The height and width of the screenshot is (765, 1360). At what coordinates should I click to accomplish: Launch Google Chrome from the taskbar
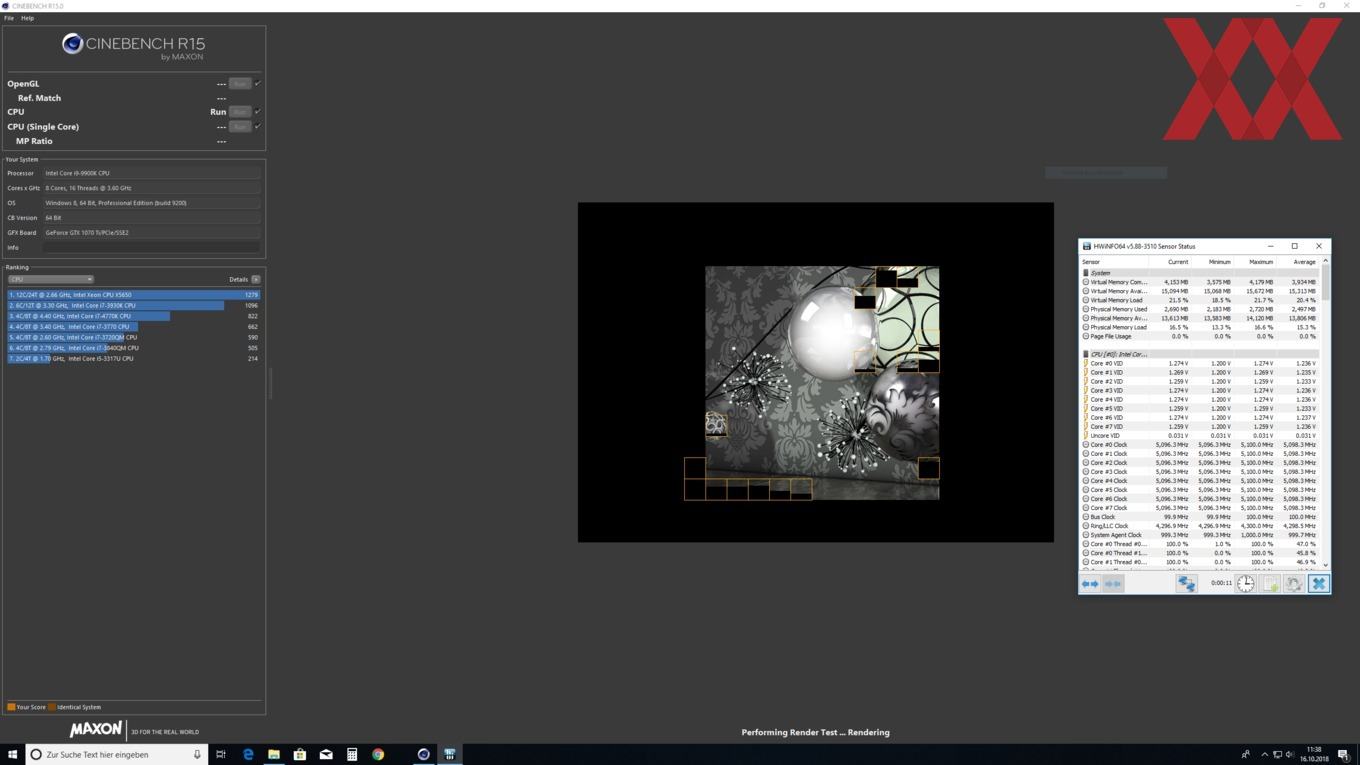[x=378, y=754]
